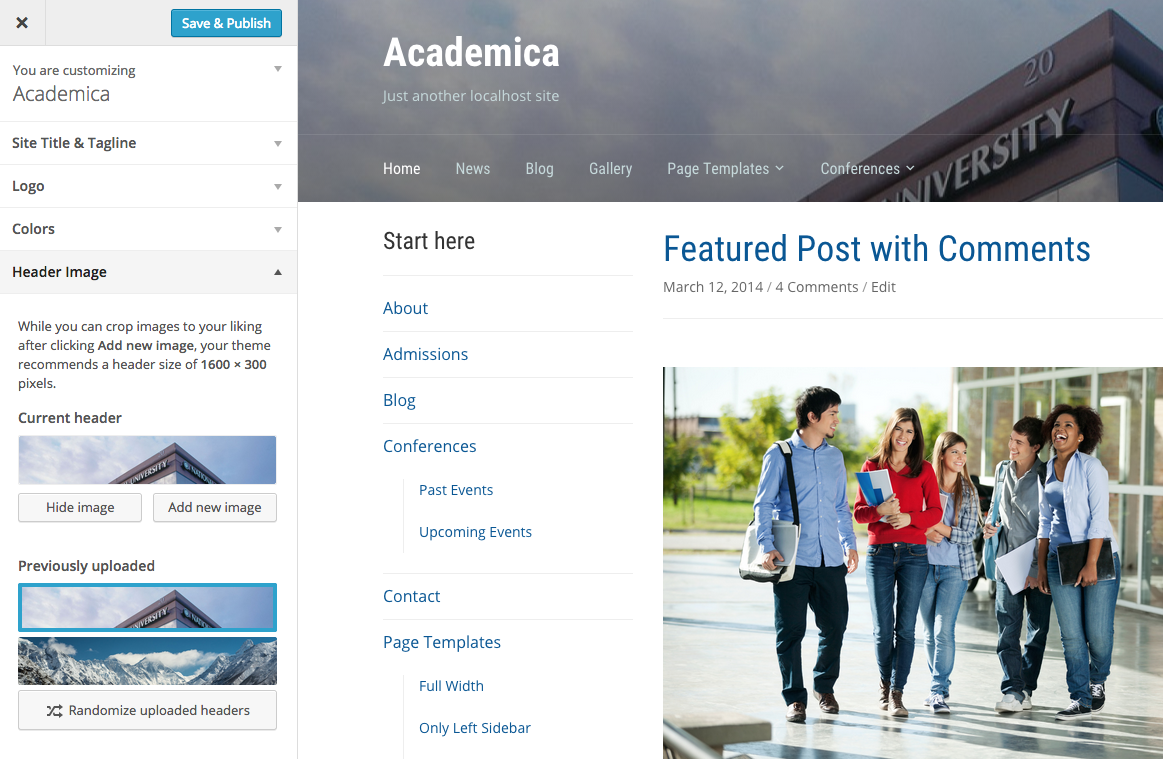
Task: Expand the Site Title & Tagline section
Action: click(x=148, y=143)
